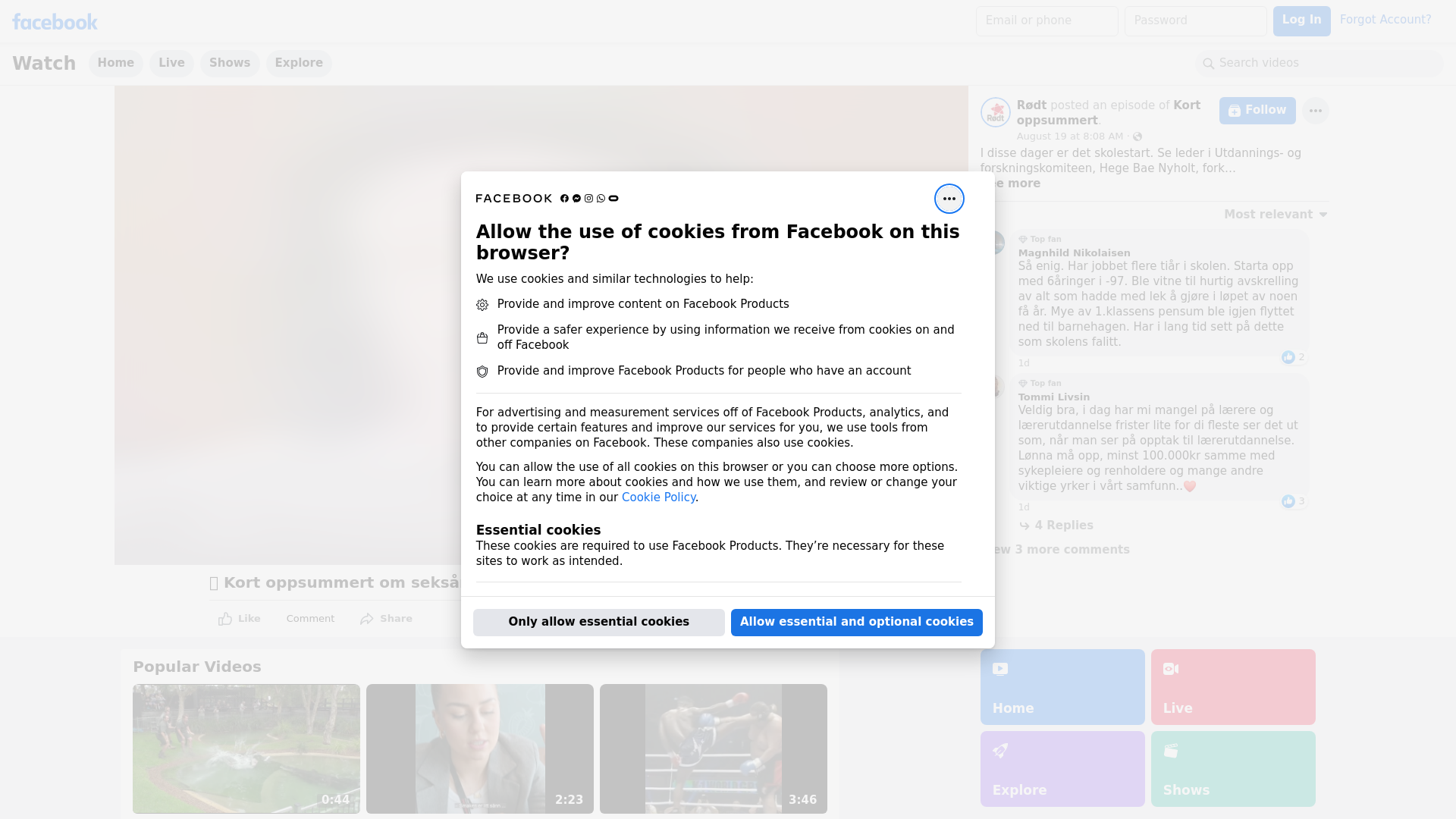Image resolution: width=1456 pixels, height=819 pixels.
Task: Open the 2:23 popular video thumbnail
Action: coord(480,748)
